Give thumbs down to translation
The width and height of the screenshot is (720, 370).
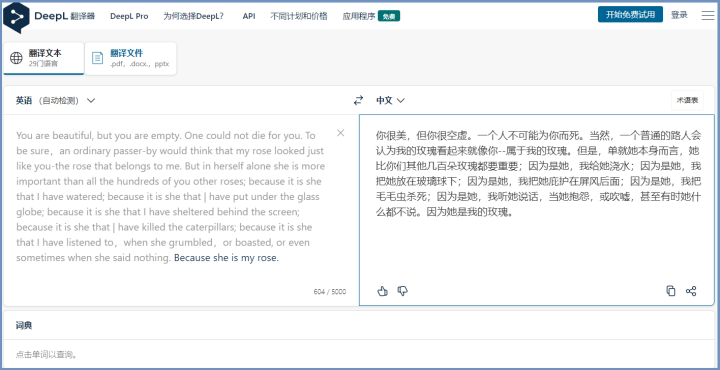403,291
